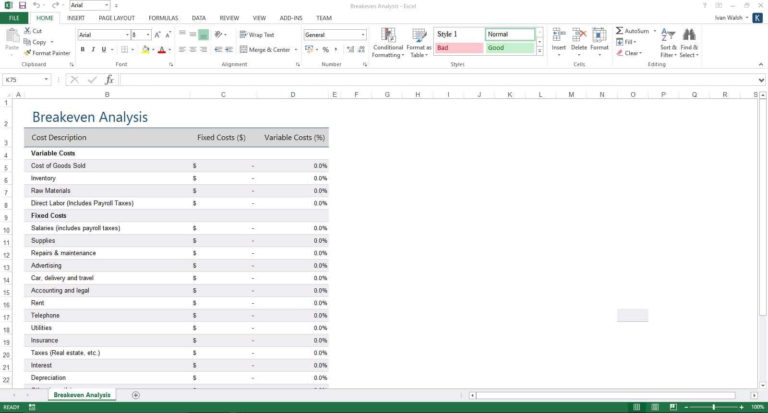Apply the Good cell style
768x413 pixels.
click(x=509, y=48)
